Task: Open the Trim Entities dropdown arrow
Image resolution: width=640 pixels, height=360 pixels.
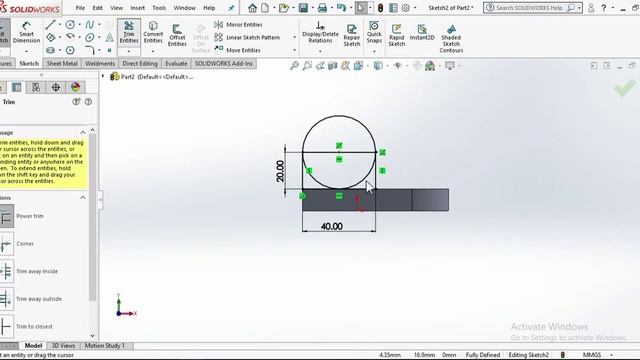Action: point(129,52)
